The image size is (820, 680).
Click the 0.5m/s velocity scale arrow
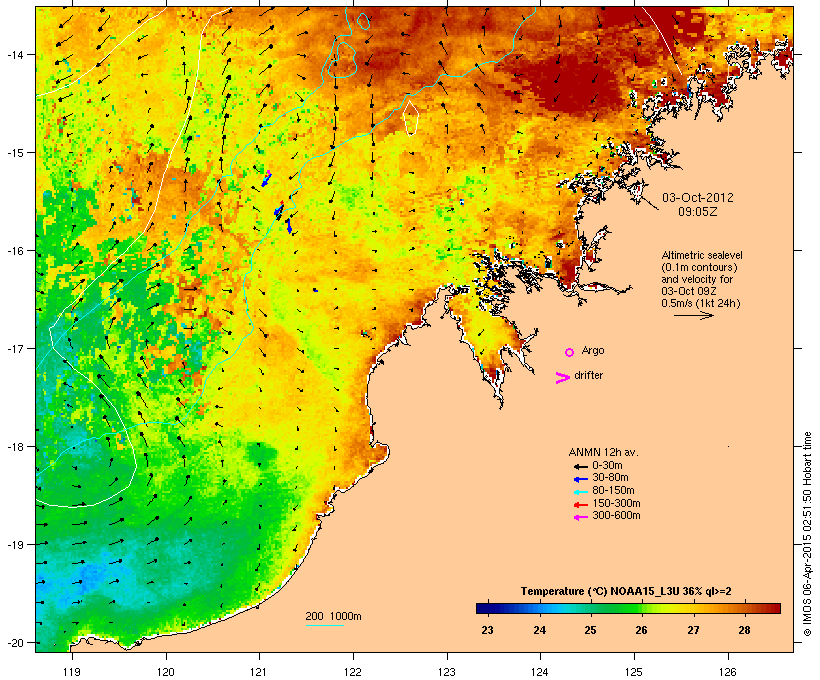click(x=693, y=315)
